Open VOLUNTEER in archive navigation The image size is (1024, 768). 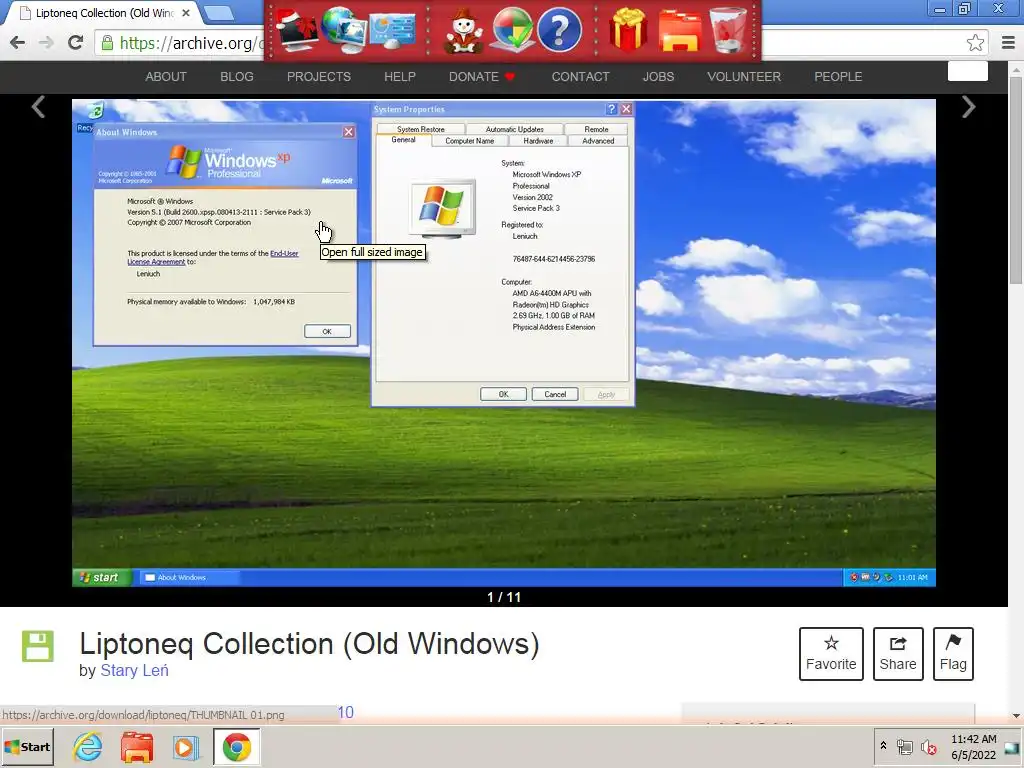pos(744,76)
